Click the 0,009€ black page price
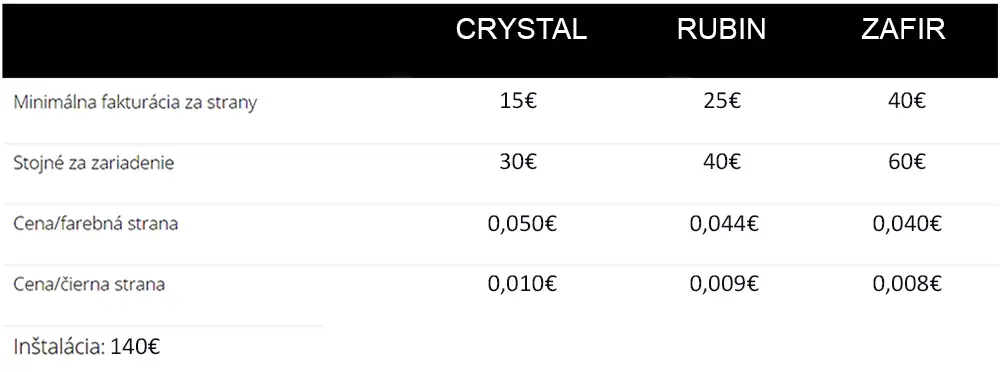This screenshot has width=1000, height=372. [x=724, y=284]
